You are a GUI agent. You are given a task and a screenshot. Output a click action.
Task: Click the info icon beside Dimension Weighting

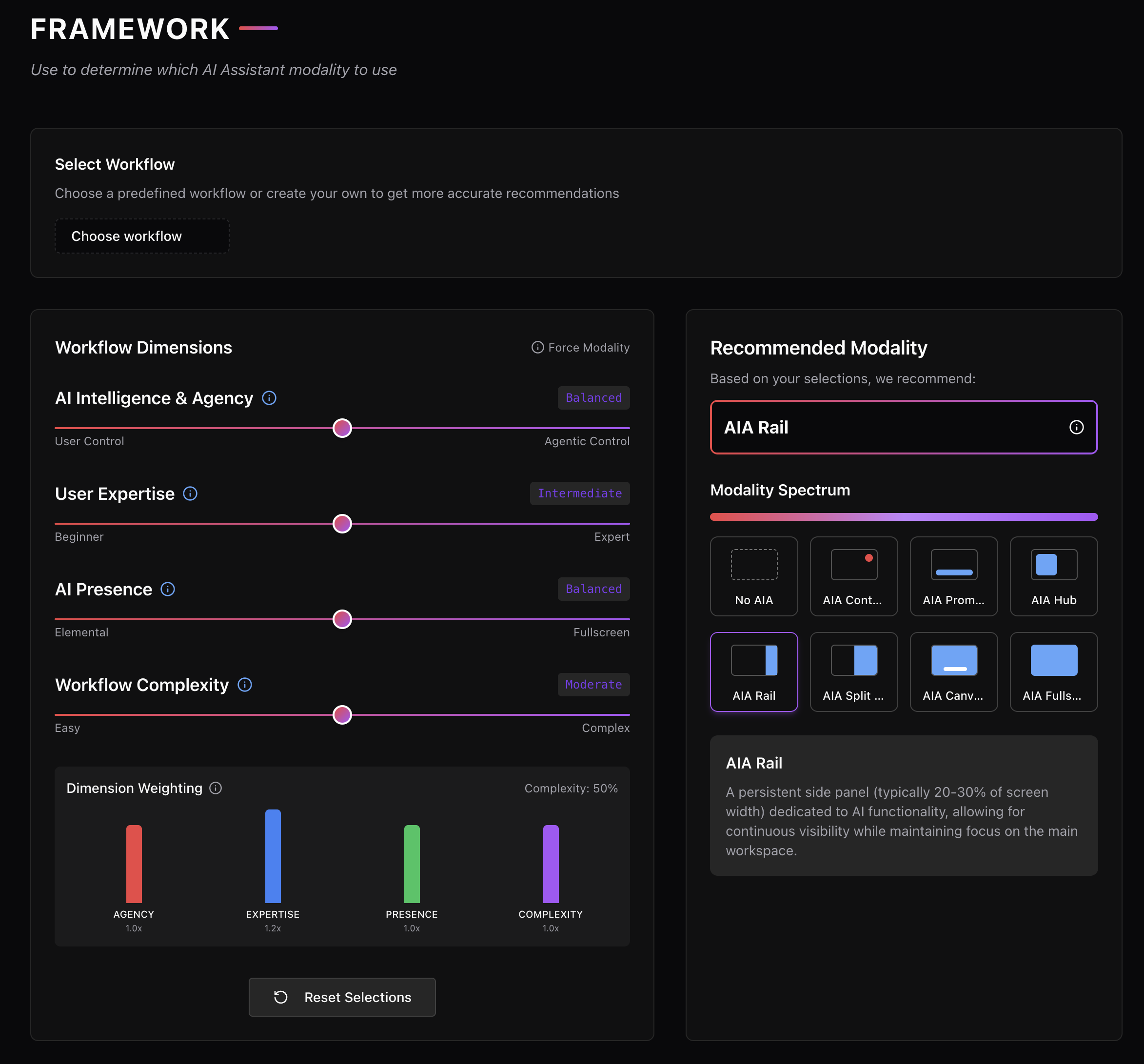[x=216, y=788]
